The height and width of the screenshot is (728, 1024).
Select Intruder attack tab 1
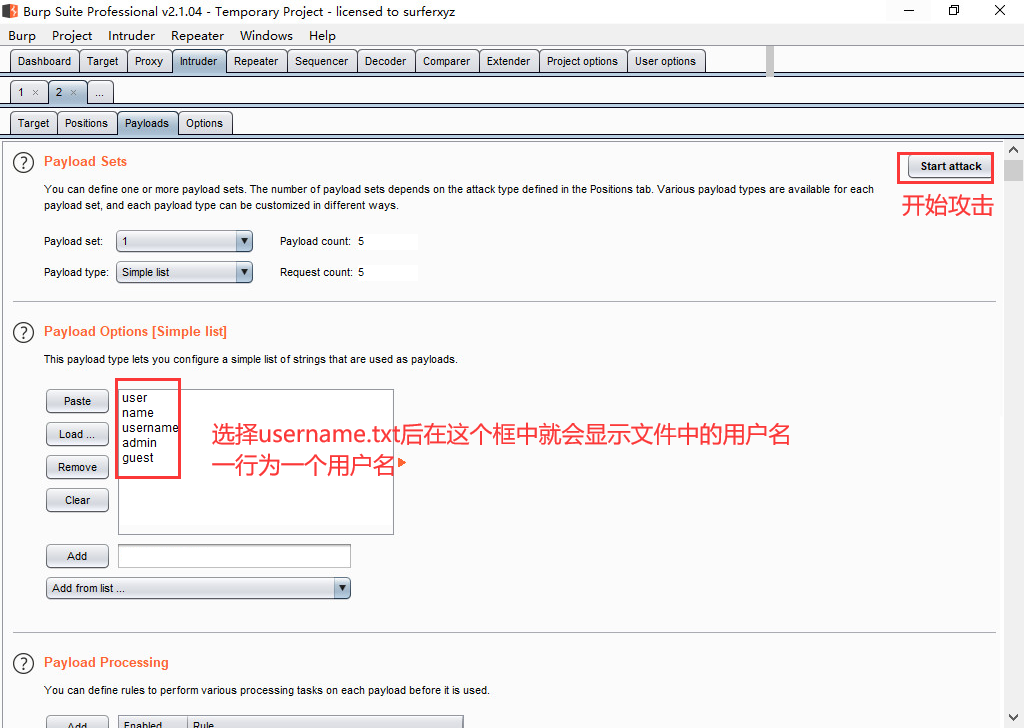(21, 93)
